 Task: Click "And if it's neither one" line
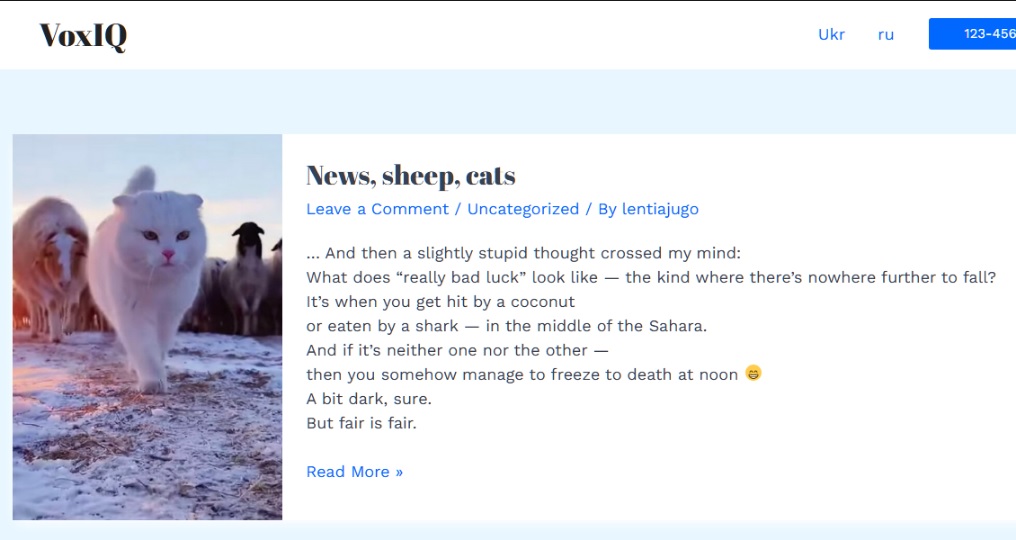click(457, 350)
